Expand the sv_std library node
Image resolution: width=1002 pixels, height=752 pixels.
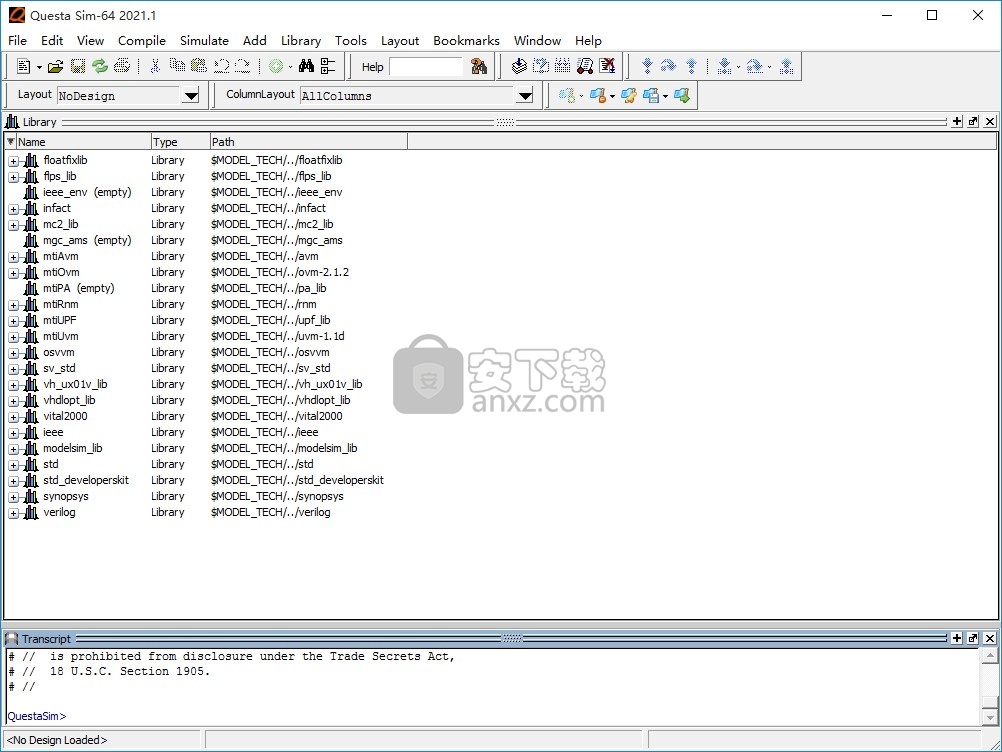(x=13, y=369)
